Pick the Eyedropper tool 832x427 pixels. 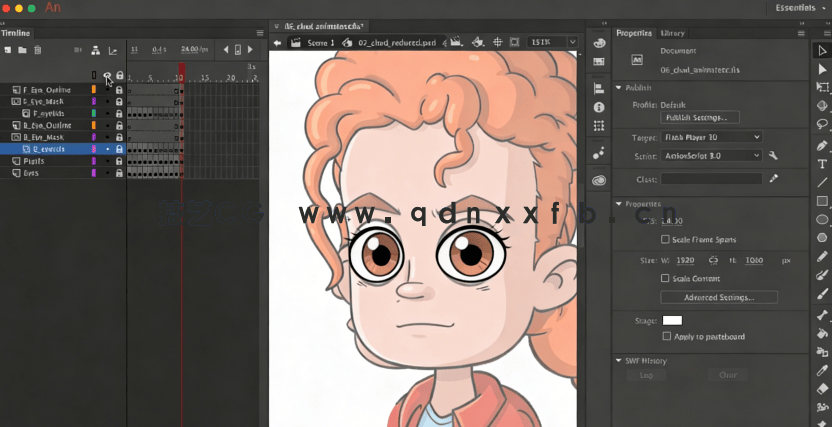822,371
